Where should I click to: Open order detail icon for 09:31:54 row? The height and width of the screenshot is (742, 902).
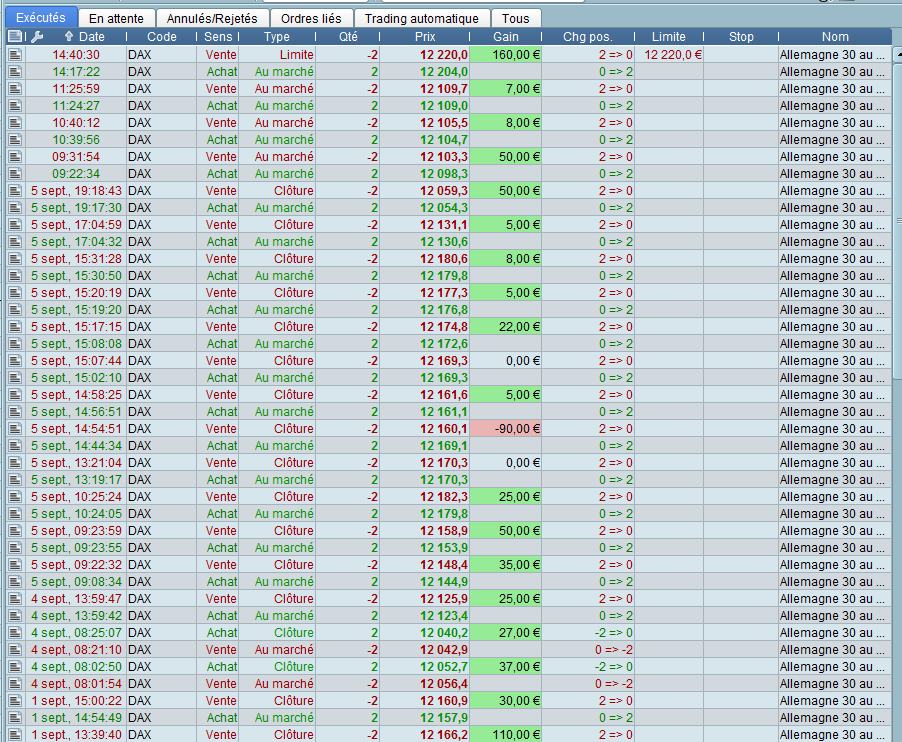coord(16,156)
